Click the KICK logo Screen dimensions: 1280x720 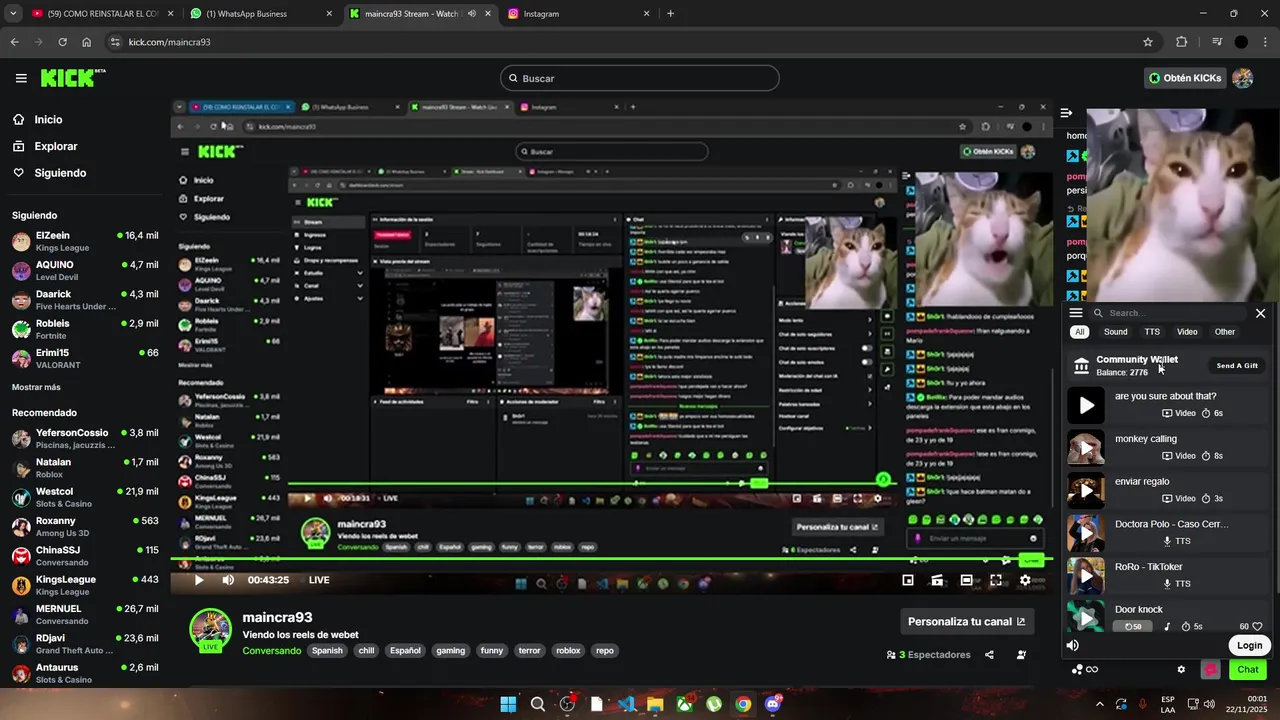point(72,78)
